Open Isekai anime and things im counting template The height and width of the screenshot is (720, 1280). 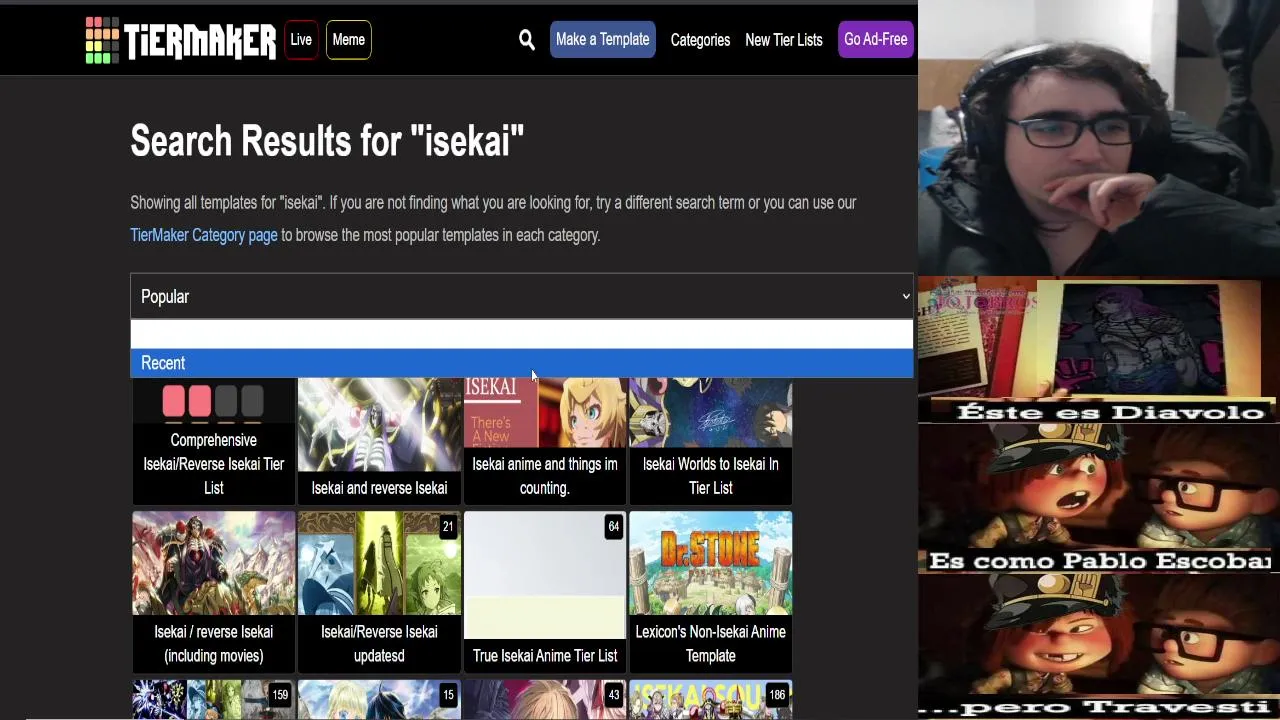[545, 440]
